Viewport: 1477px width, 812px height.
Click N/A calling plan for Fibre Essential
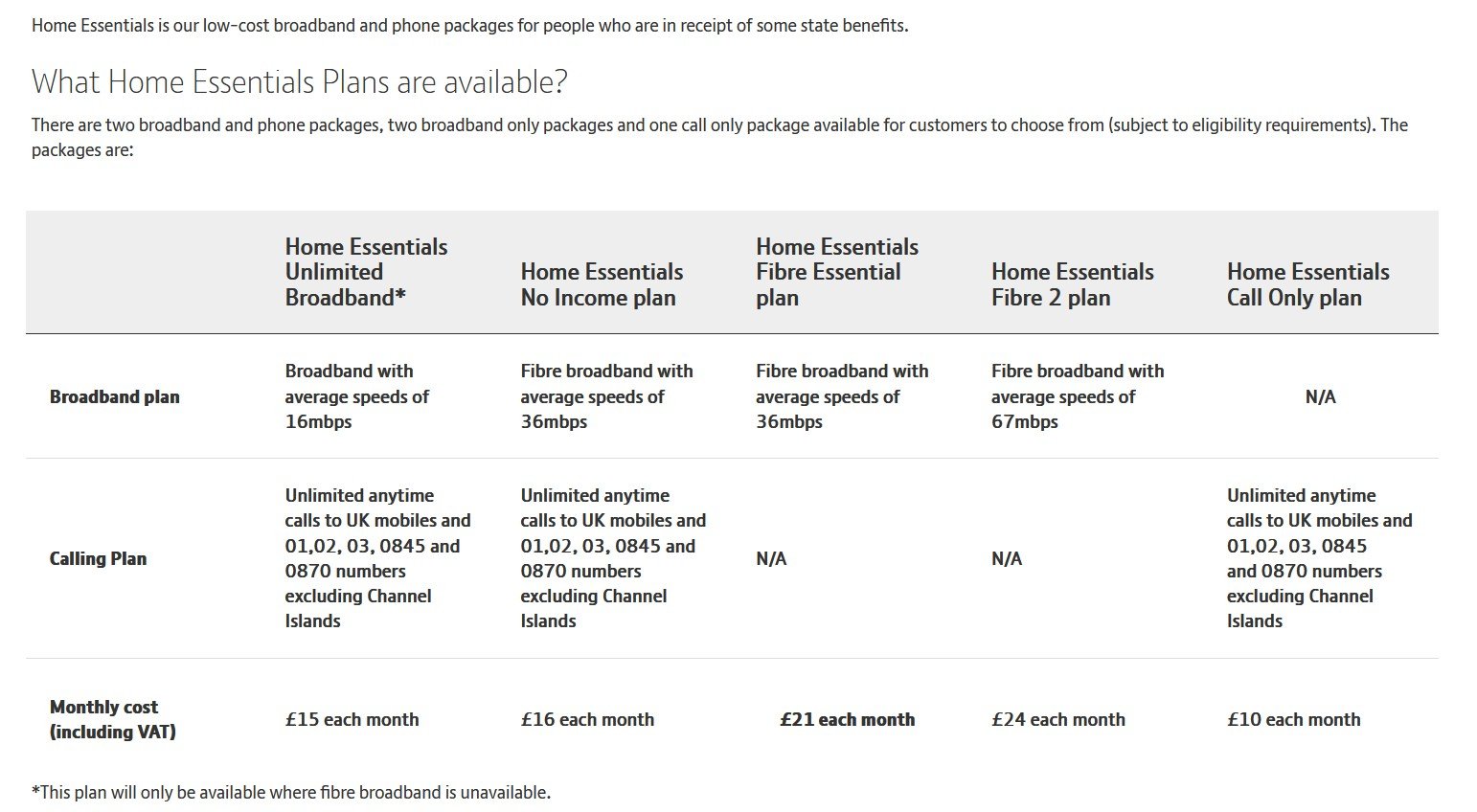(771, 558)
